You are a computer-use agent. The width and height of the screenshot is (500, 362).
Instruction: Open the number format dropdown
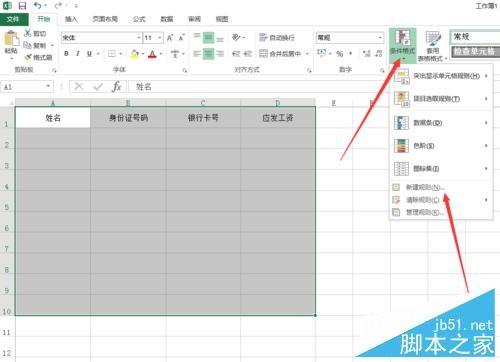[x=380, y=37]
